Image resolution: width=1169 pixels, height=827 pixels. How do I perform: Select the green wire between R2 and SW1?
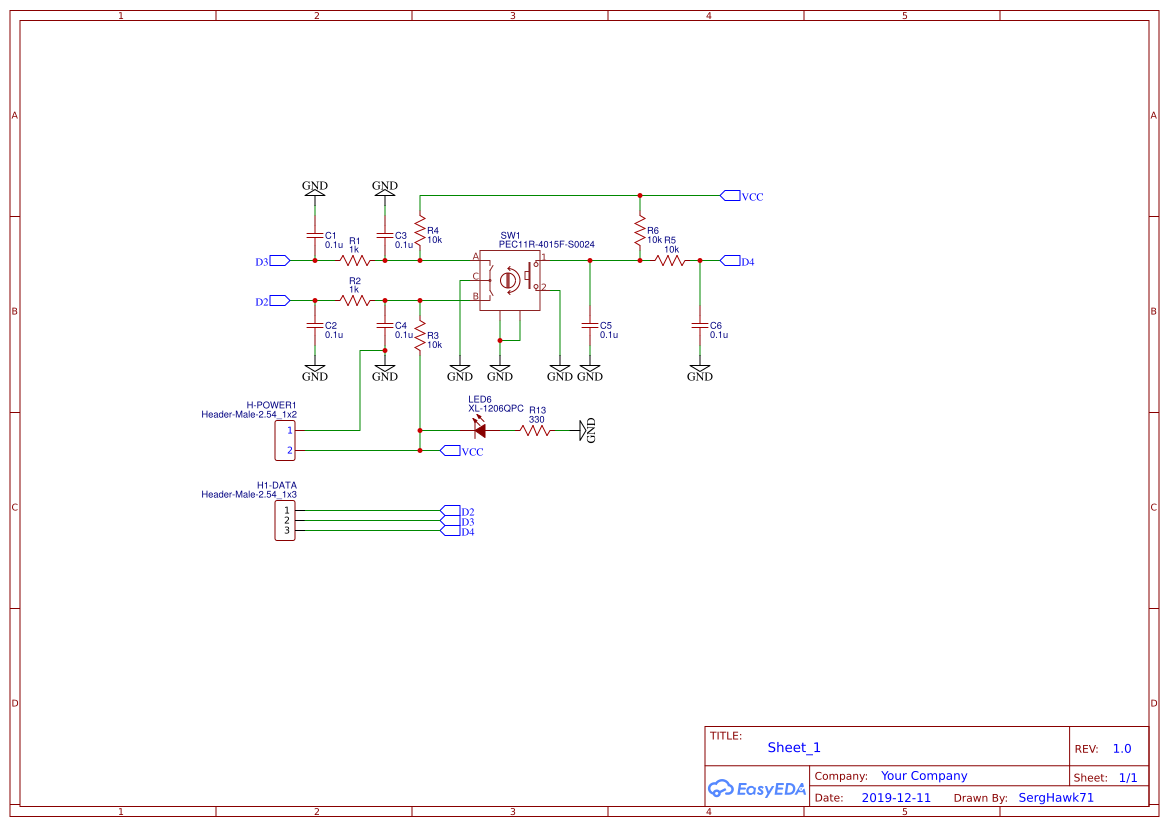tap(440, 299)
